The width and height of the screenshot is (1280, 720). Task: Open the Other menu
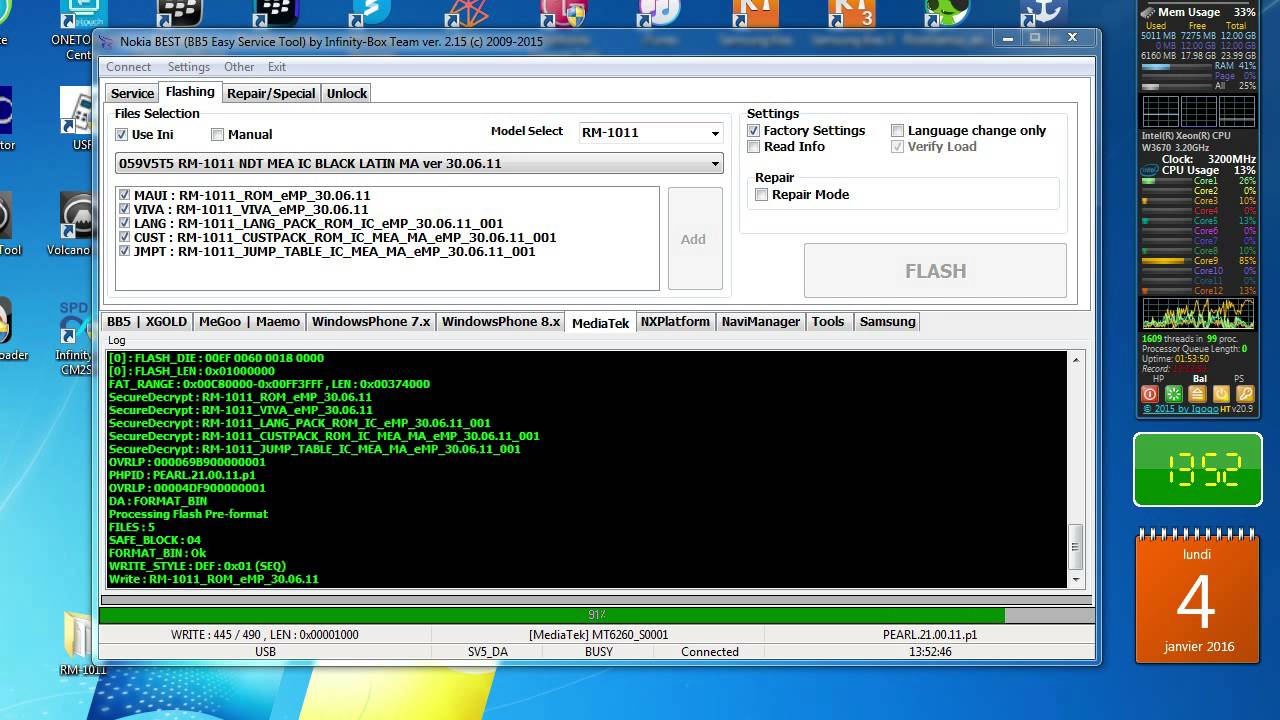(x=239, y=67)
